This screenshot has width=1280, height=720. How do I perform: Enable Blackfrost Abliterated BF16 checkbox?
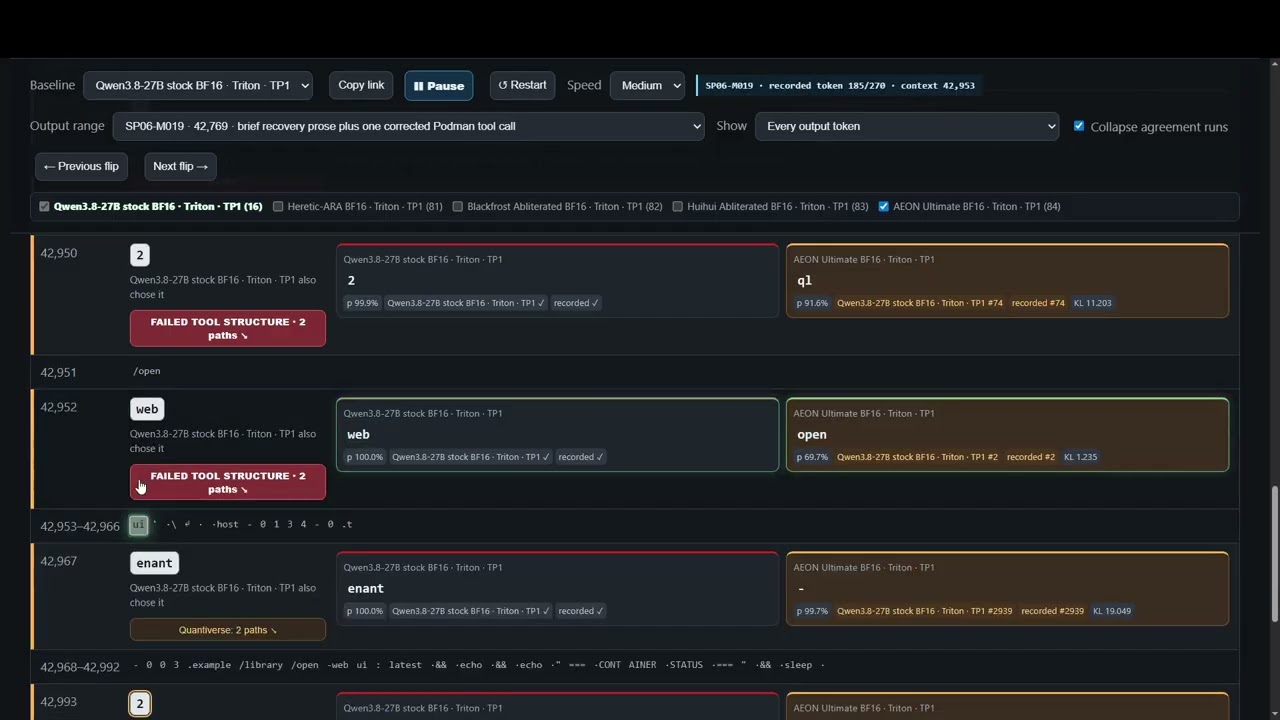click(458, 207)
